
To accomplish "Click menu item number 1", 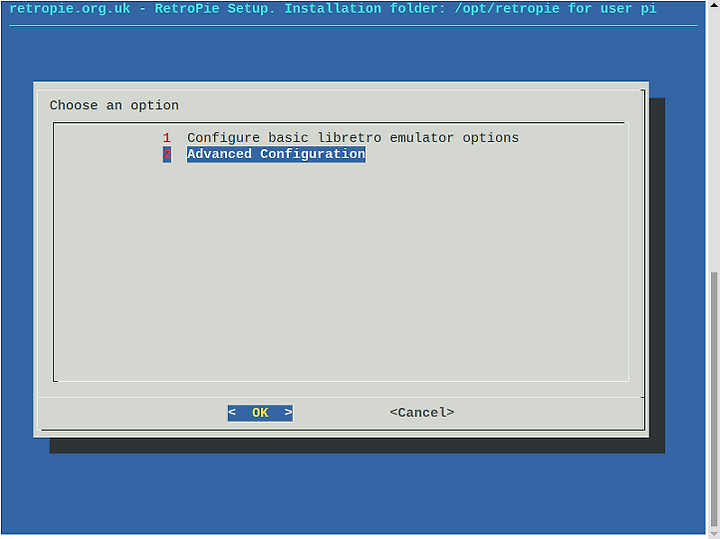I will [167, 138].
